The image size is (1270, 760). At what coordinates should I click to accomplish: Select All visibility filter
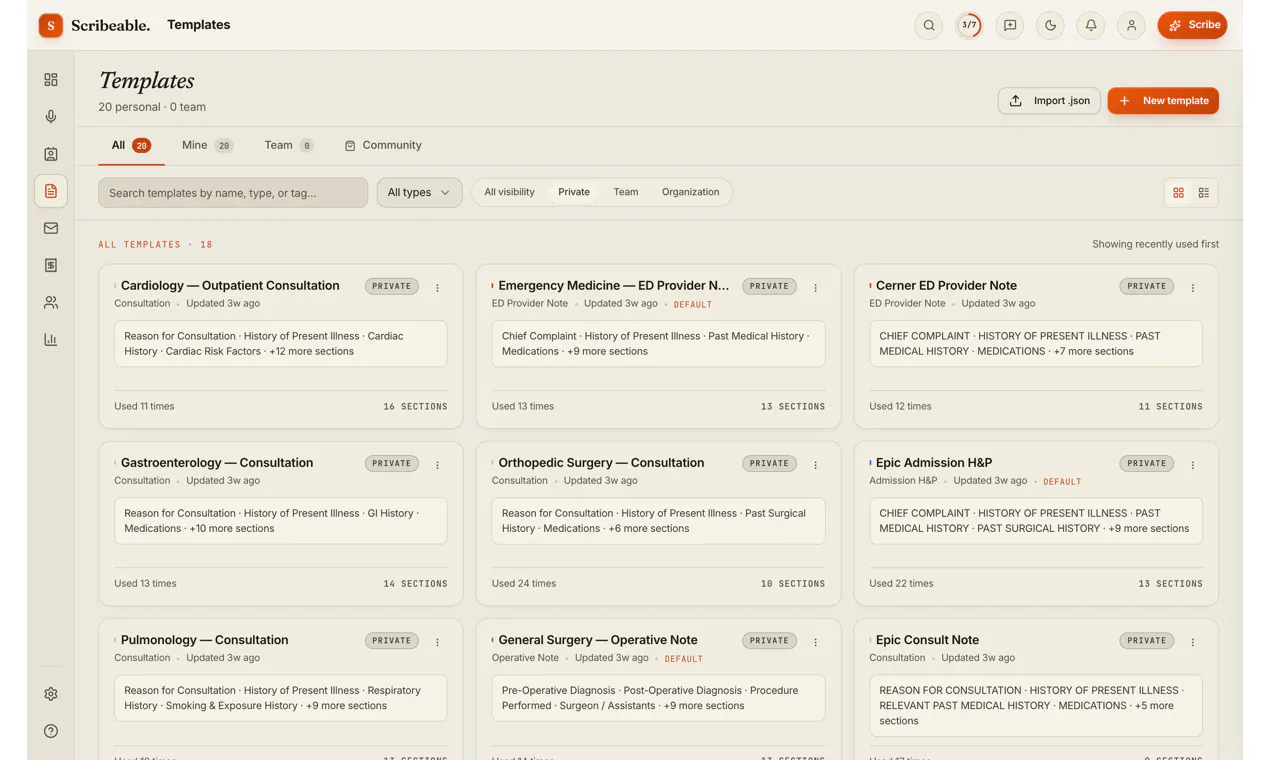[510, 192]
